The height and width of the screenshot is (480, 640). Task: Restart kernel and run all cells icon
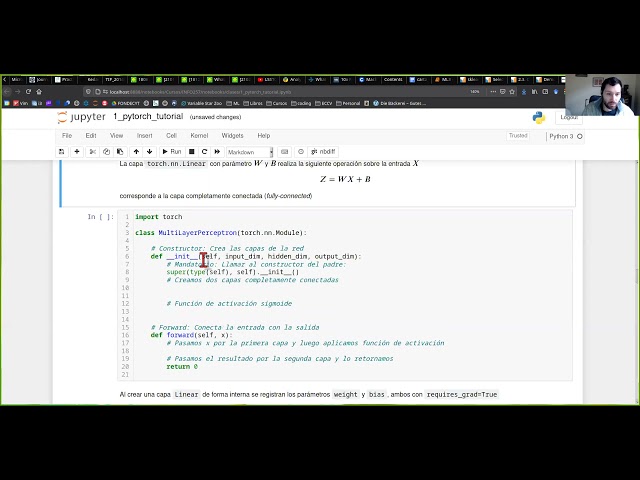218,151
